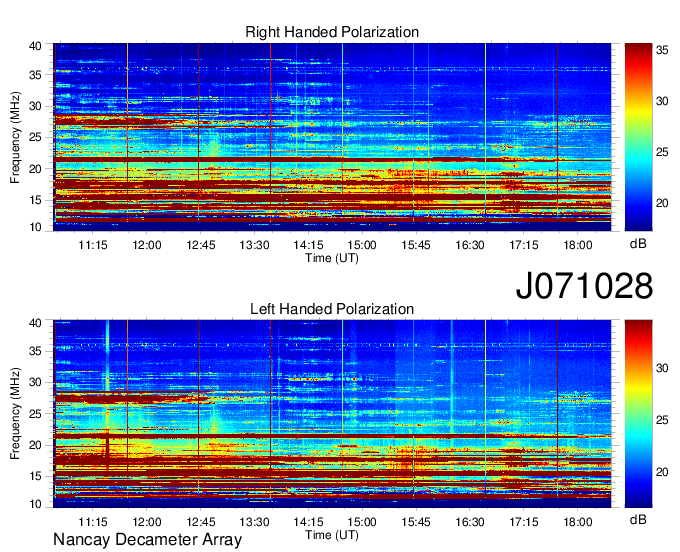This screenshot has height=552, width=680.
Task: Click the 40 MHz tick label on the top plot
Action: point(36,46)
